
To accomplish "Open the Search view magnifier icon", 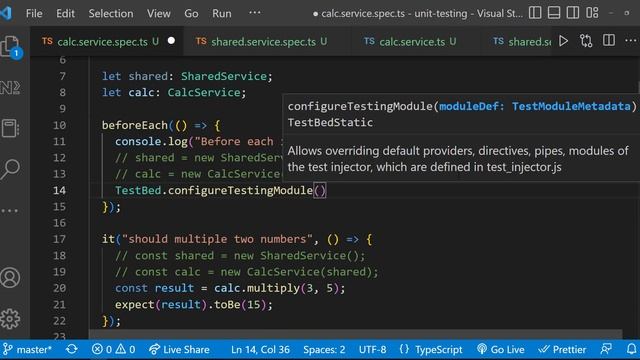I will pyautogui.click(x=10, y=169).
